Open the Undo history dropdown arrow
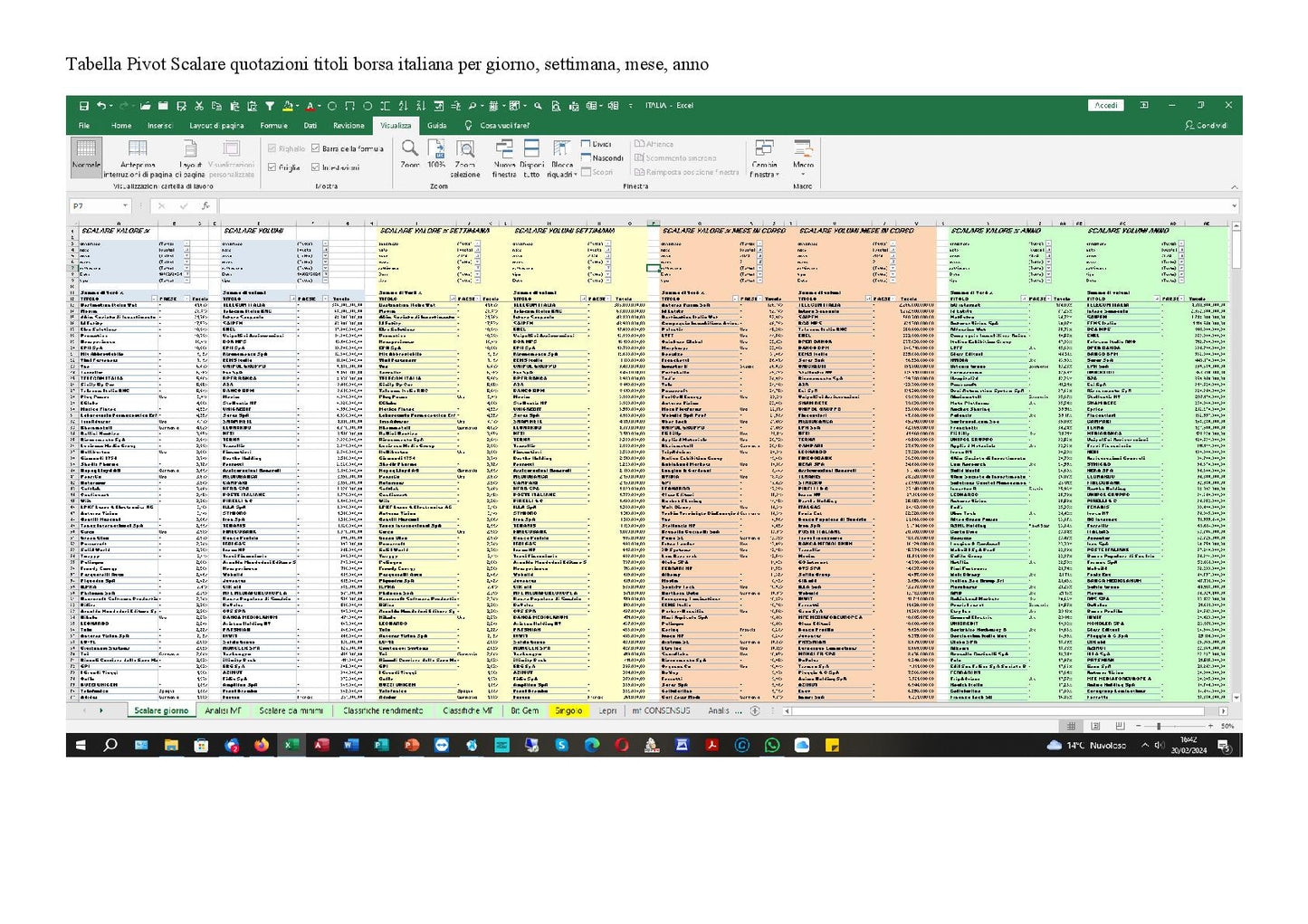 click(110, 106)
